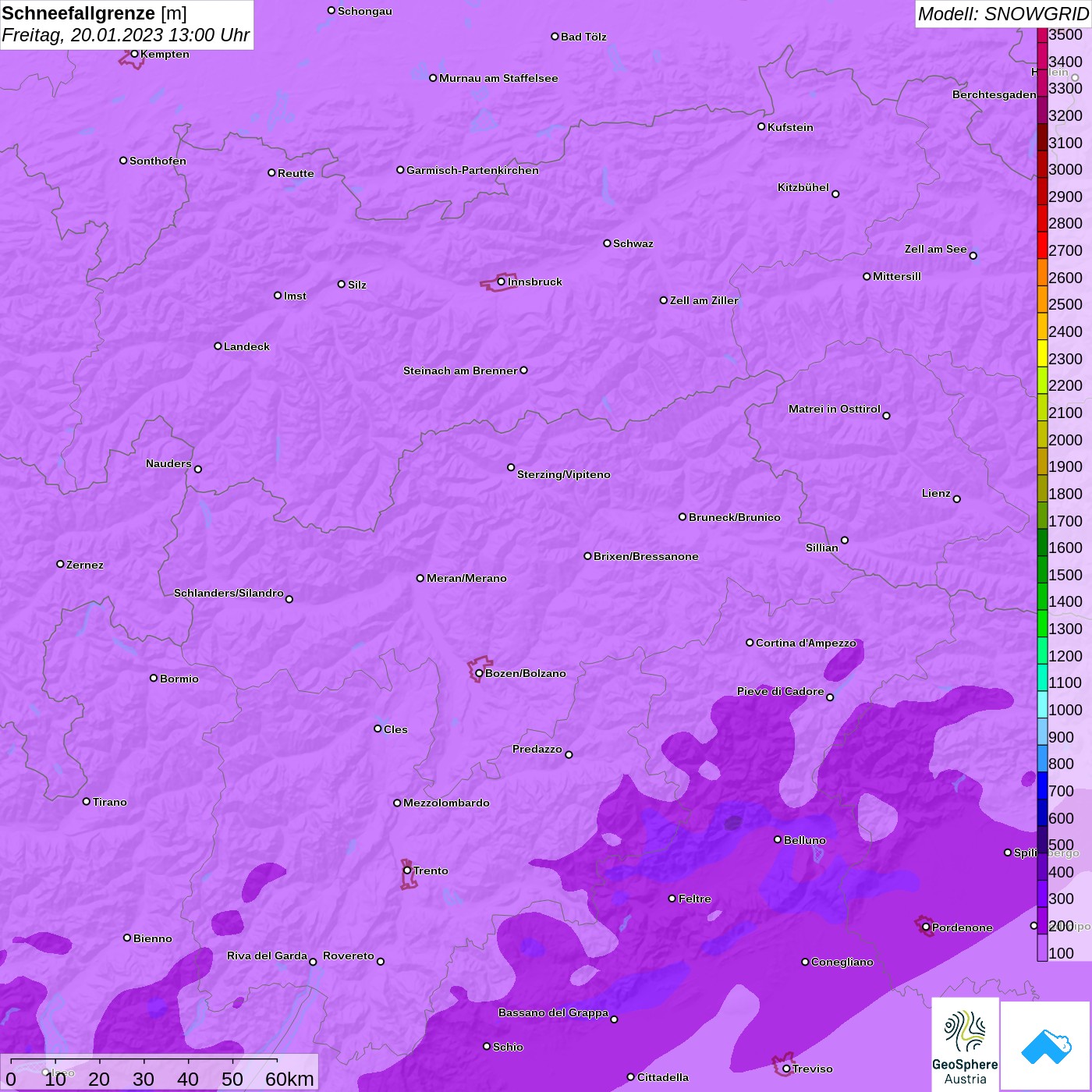The image size is (1092, 1092).
Task: Click the 'Sillian' label
Action: pos(822,548)
